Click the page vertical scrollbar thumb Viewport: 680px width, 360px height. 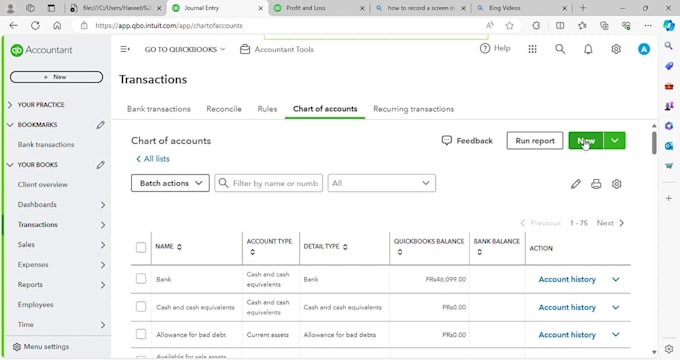click(x=654, y=142)
